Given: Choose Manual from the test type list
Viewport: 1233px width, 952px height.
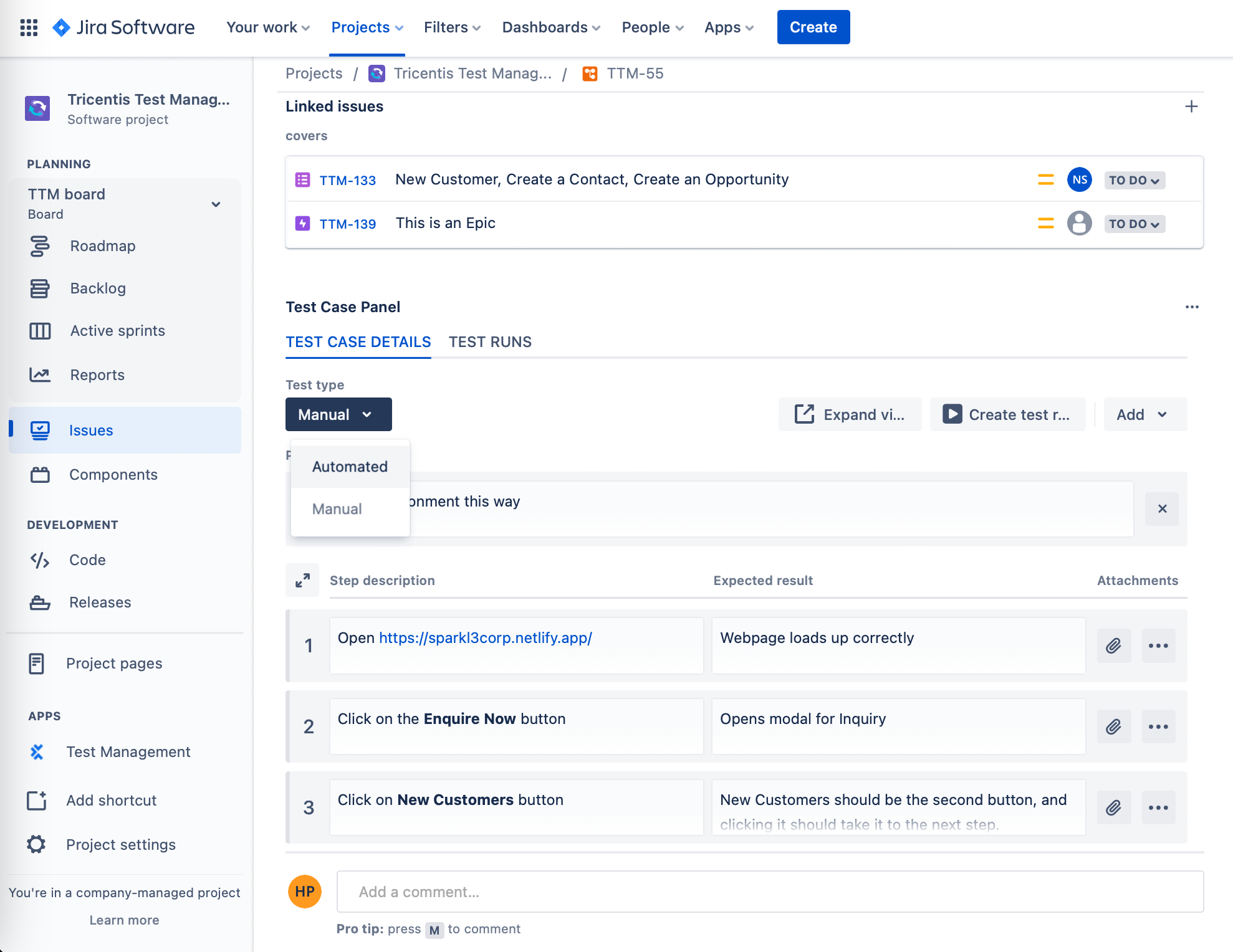Looking at the screenshot, I should pyautogui.click(x=350, y=509).
